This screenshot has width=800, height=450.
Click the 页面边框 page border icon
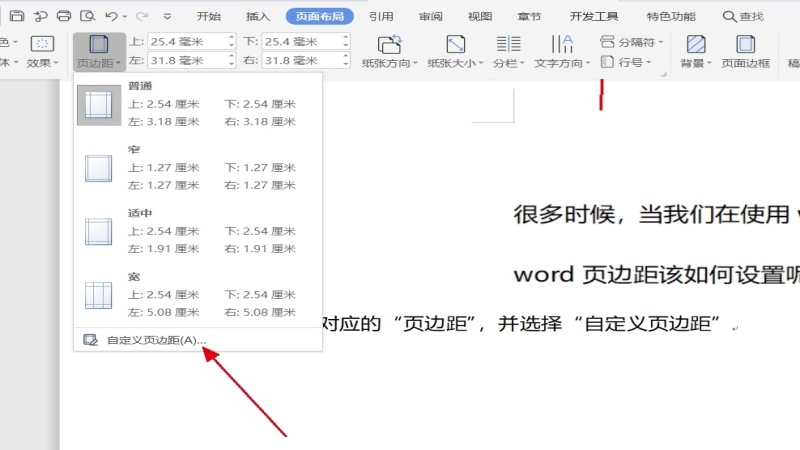point(745,45)
